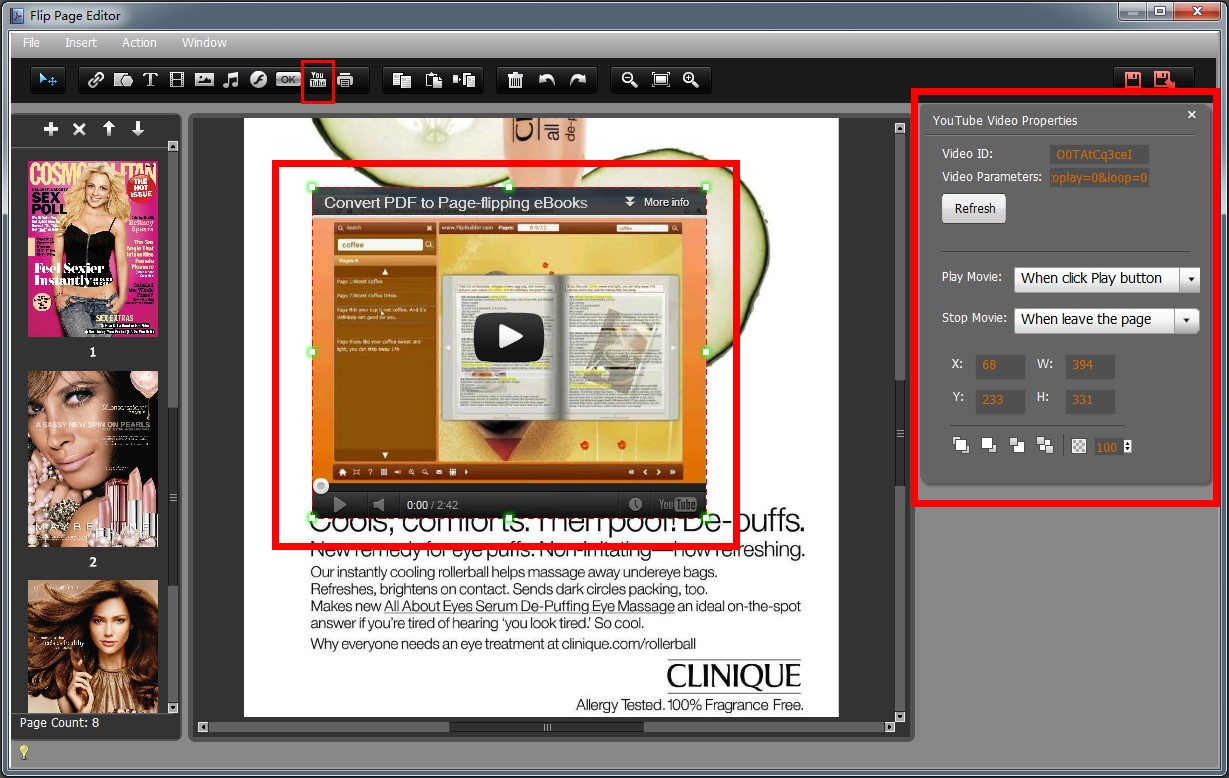Click the YouTube logo on the video player
Screen dimensions: 1229x778
pos(676,504)
